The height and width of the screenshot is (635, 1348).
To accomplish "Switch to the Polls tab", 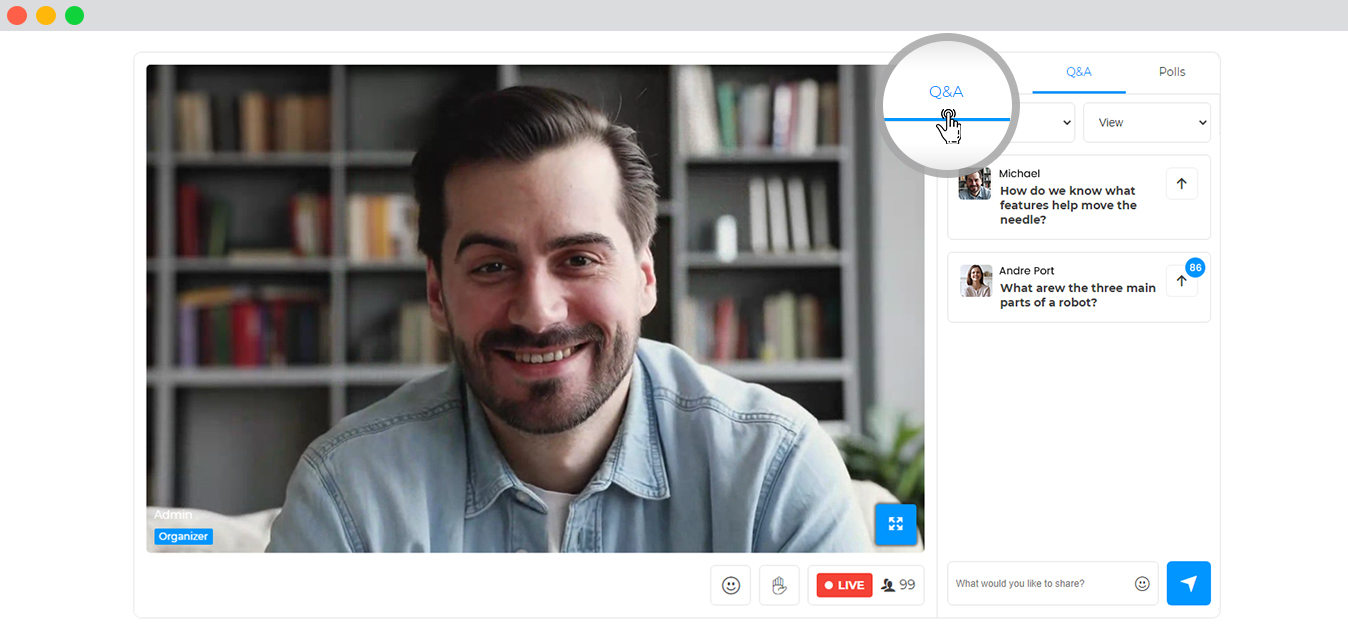I will [x=1172, y=72].
